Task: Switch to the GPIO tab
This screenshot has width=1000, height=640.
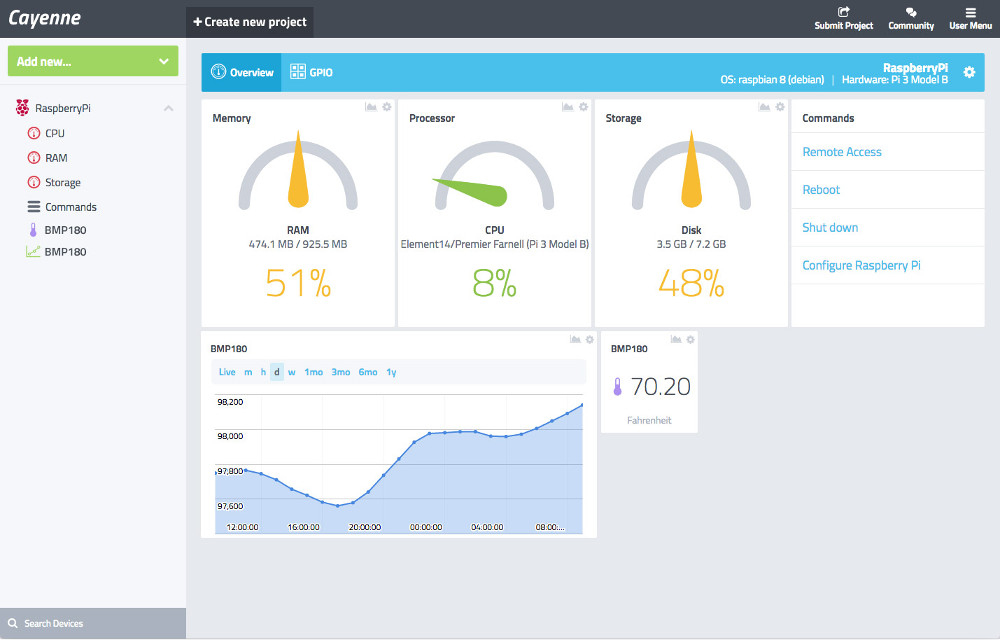Action: tap(313, 71)
